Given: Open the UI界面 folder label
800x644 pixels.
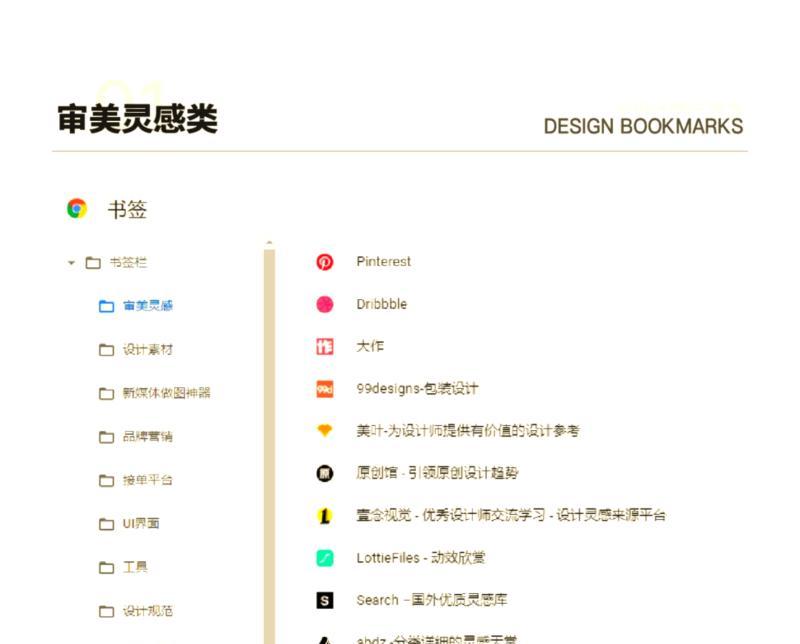Looking at the screenshot, I should click(x=141, y=524).
